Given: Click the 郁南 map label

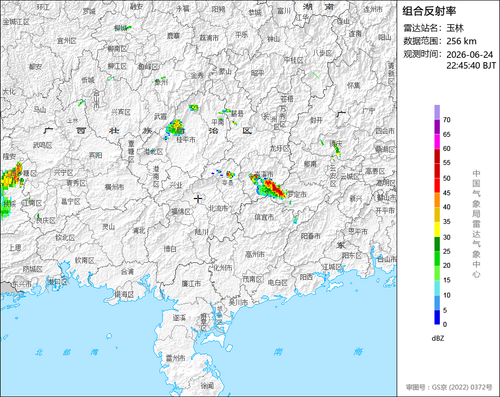Looking at the screenshot, I should (310, 164).
